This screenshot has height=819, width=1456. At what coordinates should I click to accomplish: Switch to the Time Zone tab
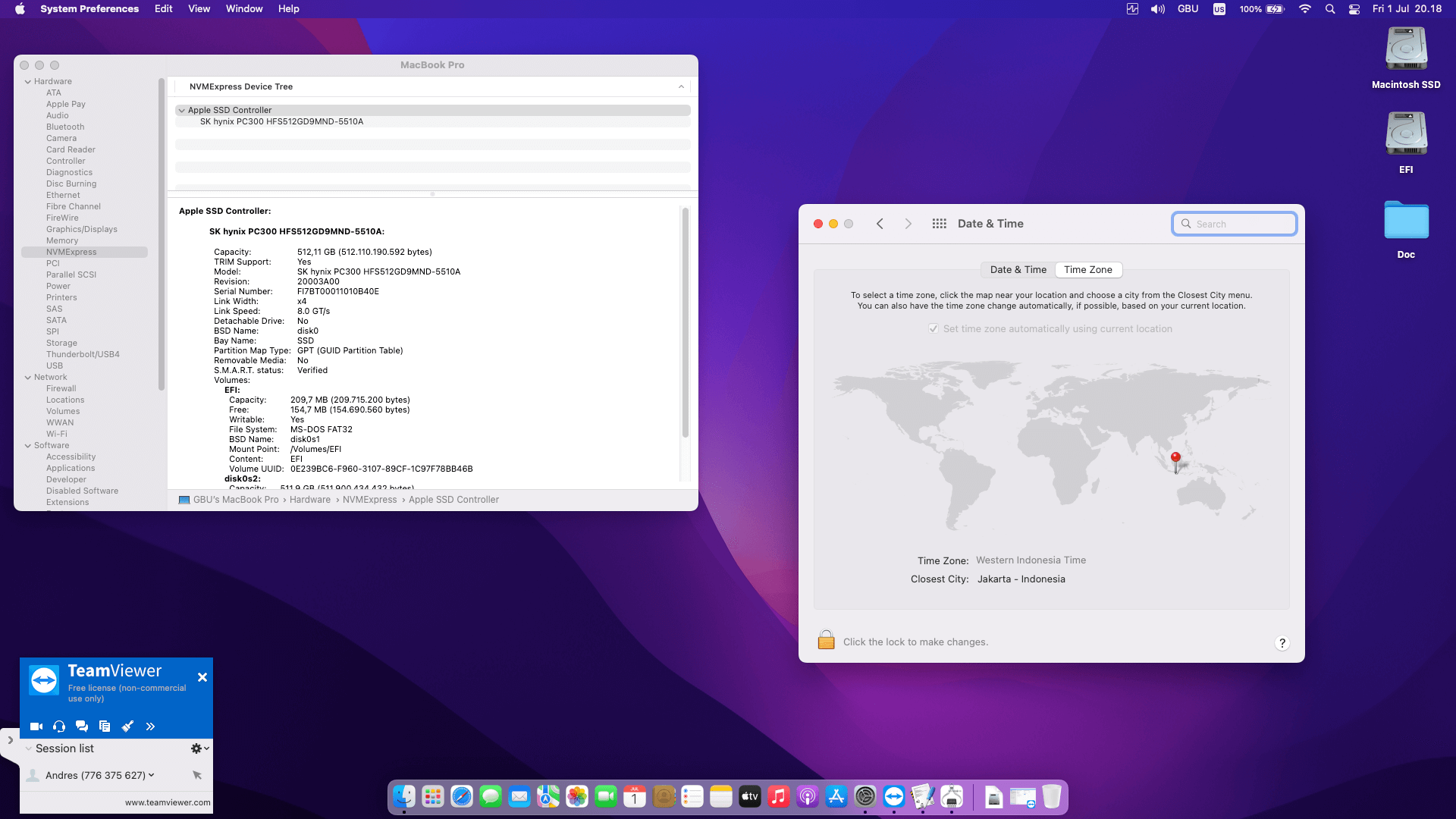click(x=1088, y=270)
